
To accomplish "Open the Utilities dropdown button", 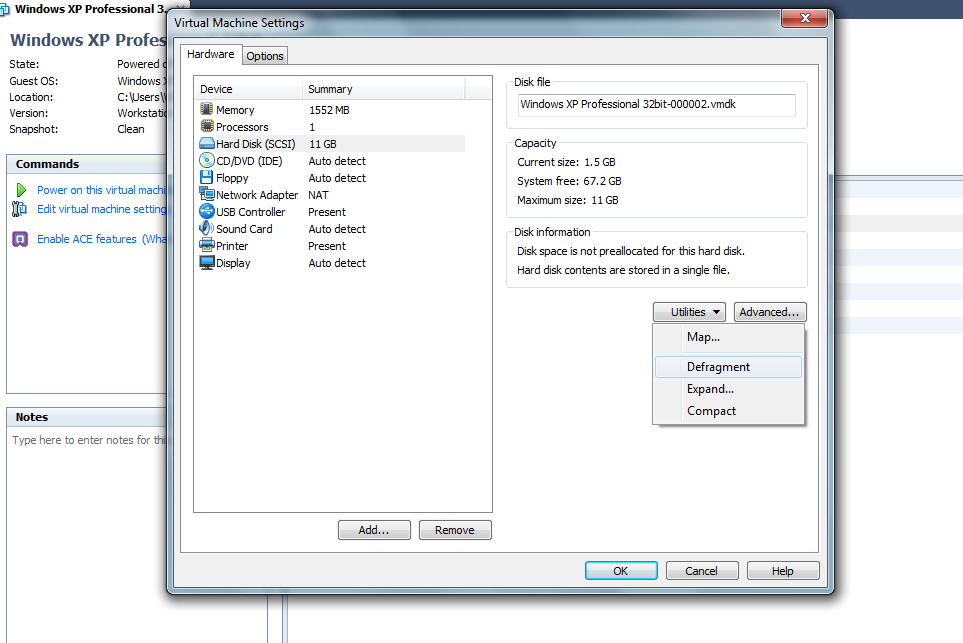I will click(x=689, y=312).
